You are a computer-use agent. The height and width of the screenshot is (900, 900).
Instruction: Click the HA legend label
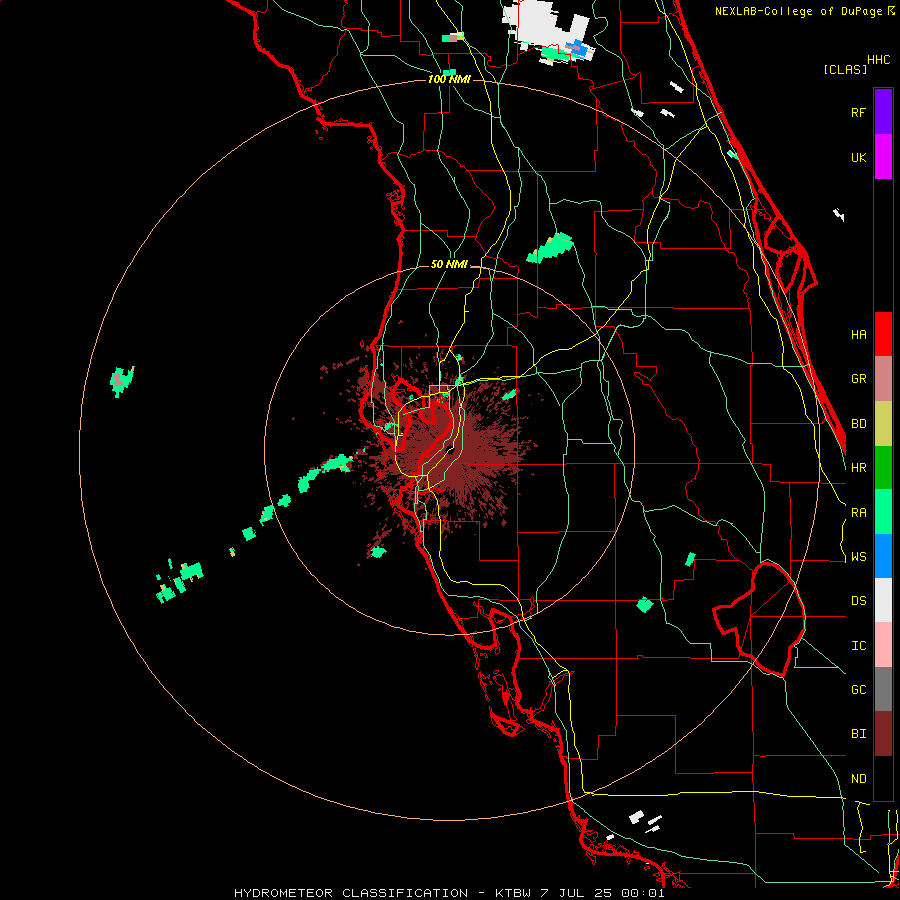point(858,335)
